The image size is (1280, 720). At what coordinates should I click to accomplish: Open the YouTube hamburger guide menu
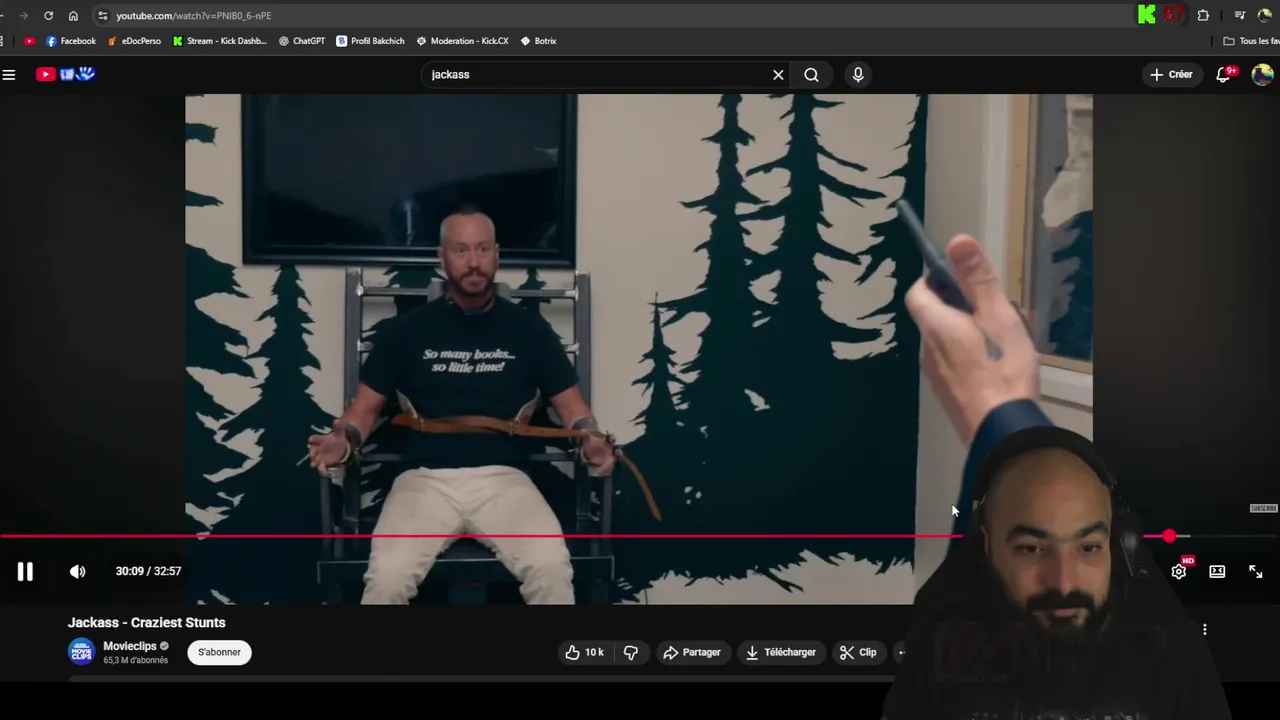pos(9,74)
